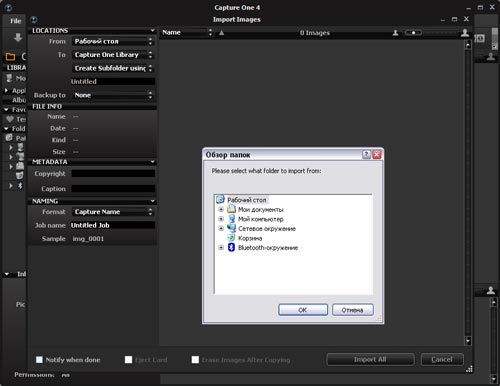Viewport: 500px width, 386px height.
Task: Open the Format dropdown showing Capture Name
Action: pos(113,212)
